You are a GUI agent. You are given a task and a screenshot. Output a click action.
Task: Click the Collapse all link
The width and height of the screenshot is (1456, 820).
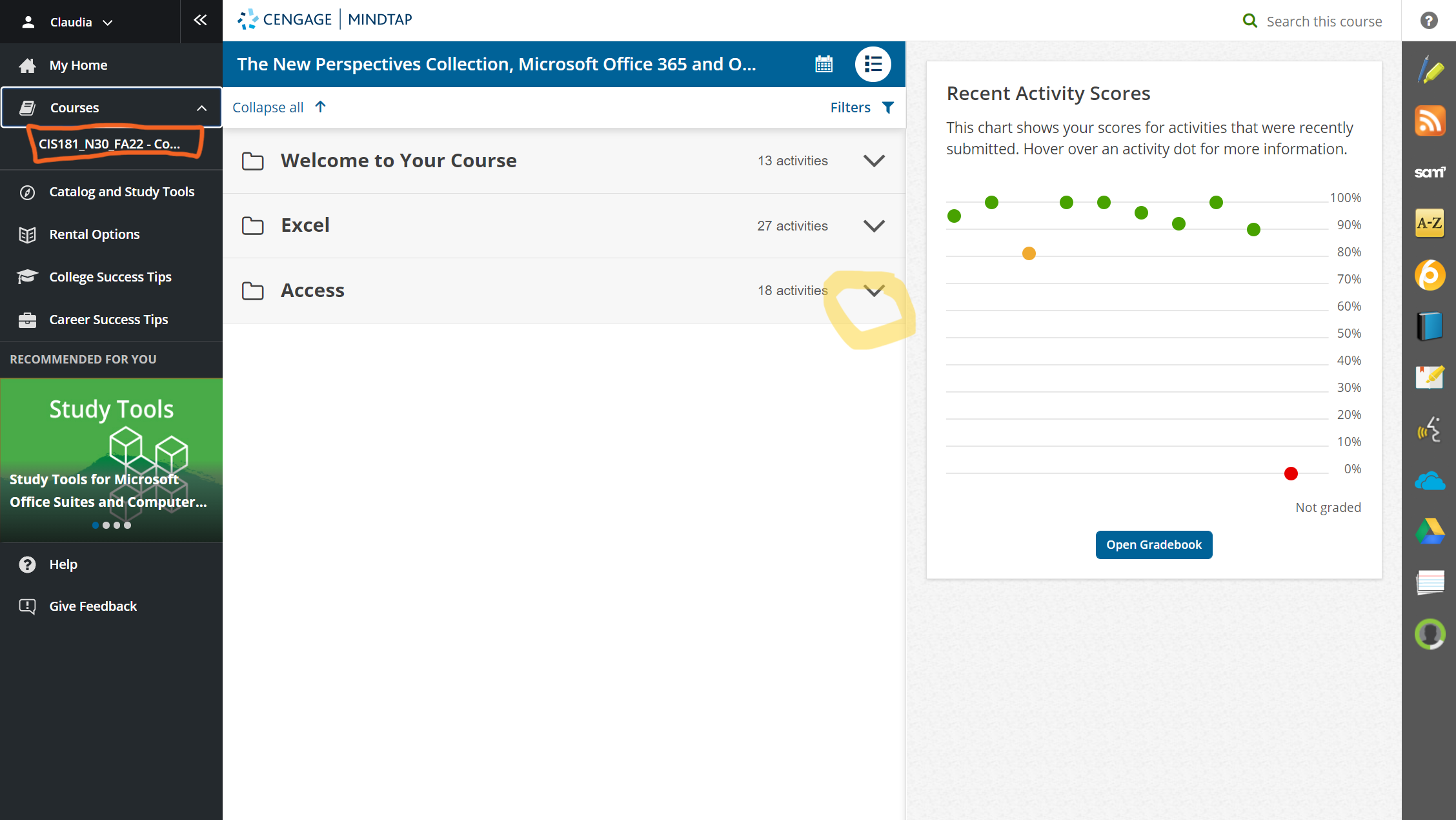[268, 107]
